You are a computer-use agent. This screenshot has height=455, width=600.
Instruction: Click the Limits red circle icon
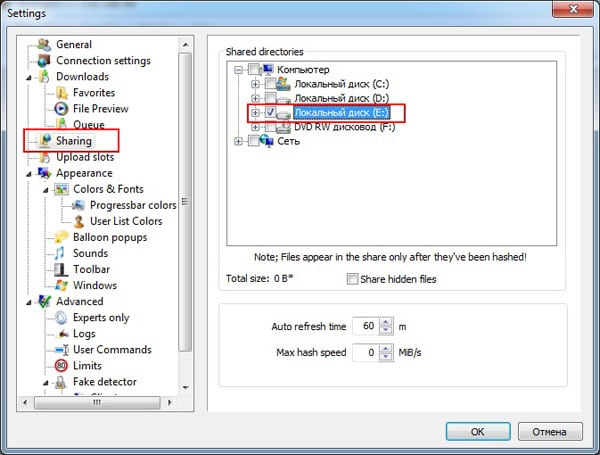pos(61,366)
